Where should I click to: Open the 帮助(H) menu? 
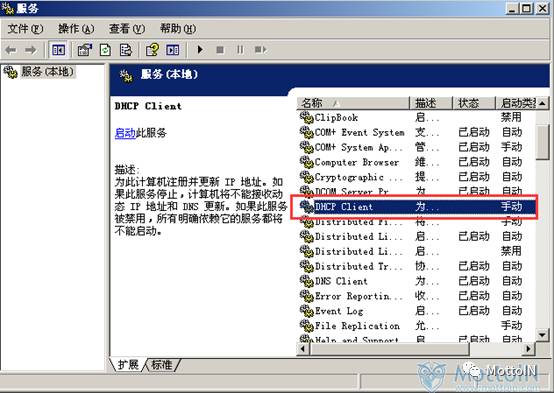[178, 29]
